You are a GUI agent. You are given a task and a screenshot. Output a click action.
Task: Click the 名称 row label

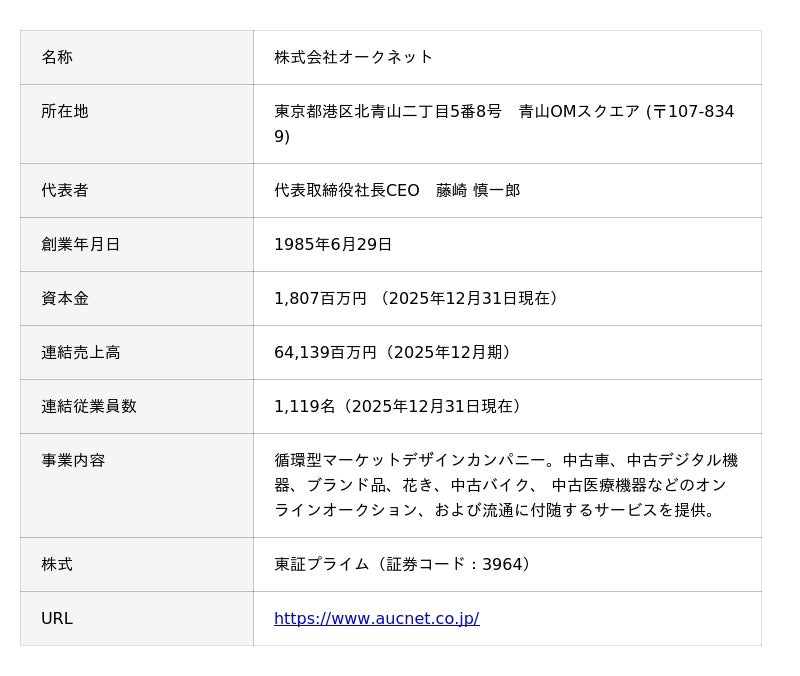[x=57, y=57]
